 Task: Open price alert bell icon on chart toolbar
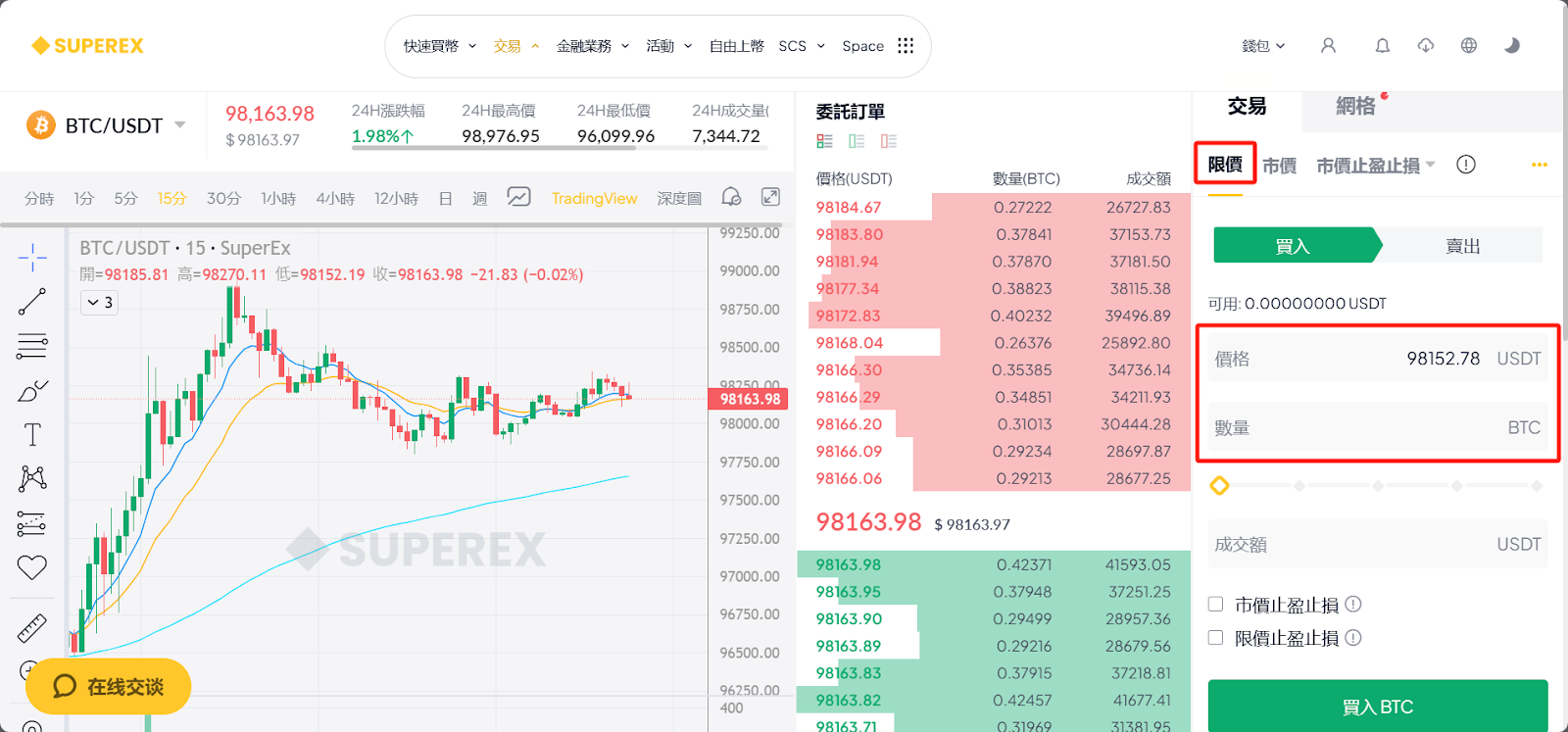pyautogui.click(x=731, y=197)
